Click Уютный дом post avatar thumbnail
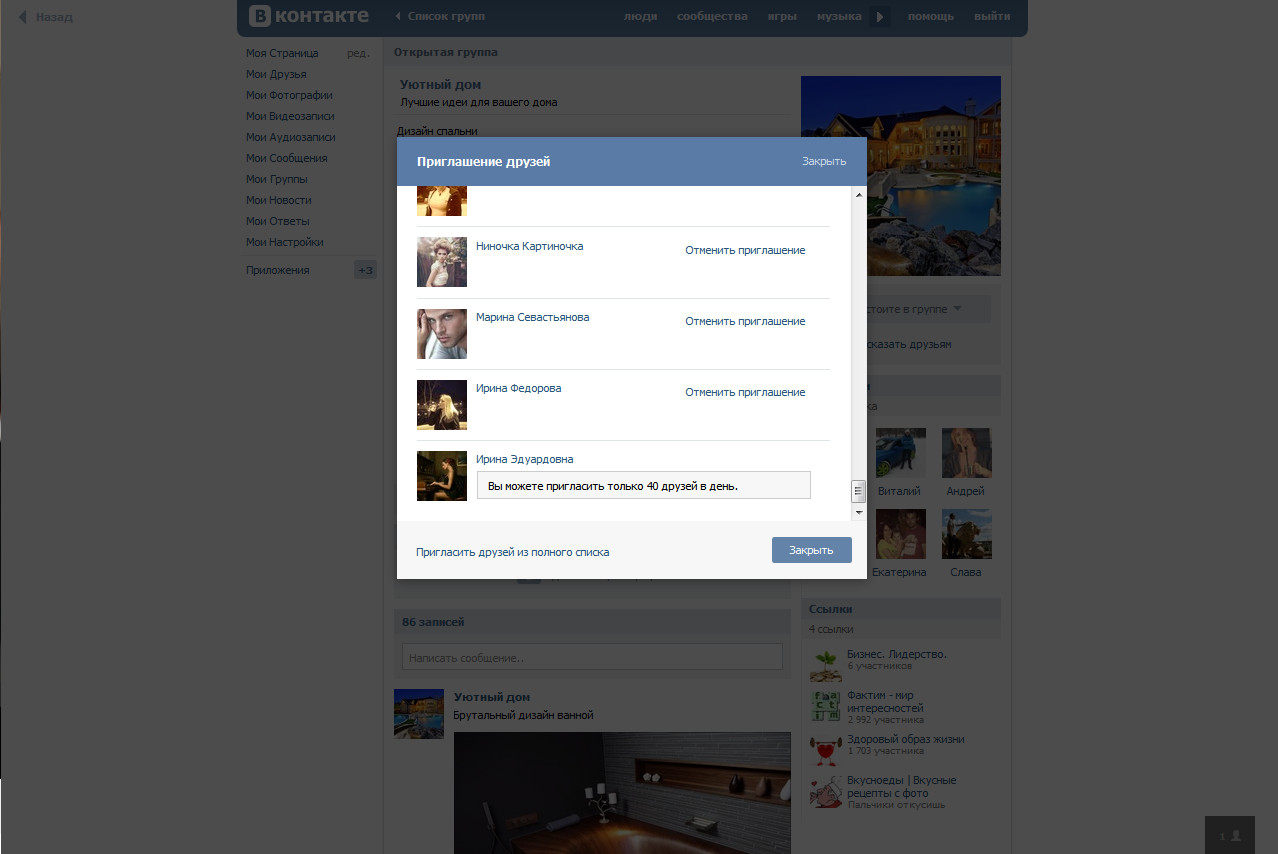The image size is (1278, 854). (x=419, y=713)
